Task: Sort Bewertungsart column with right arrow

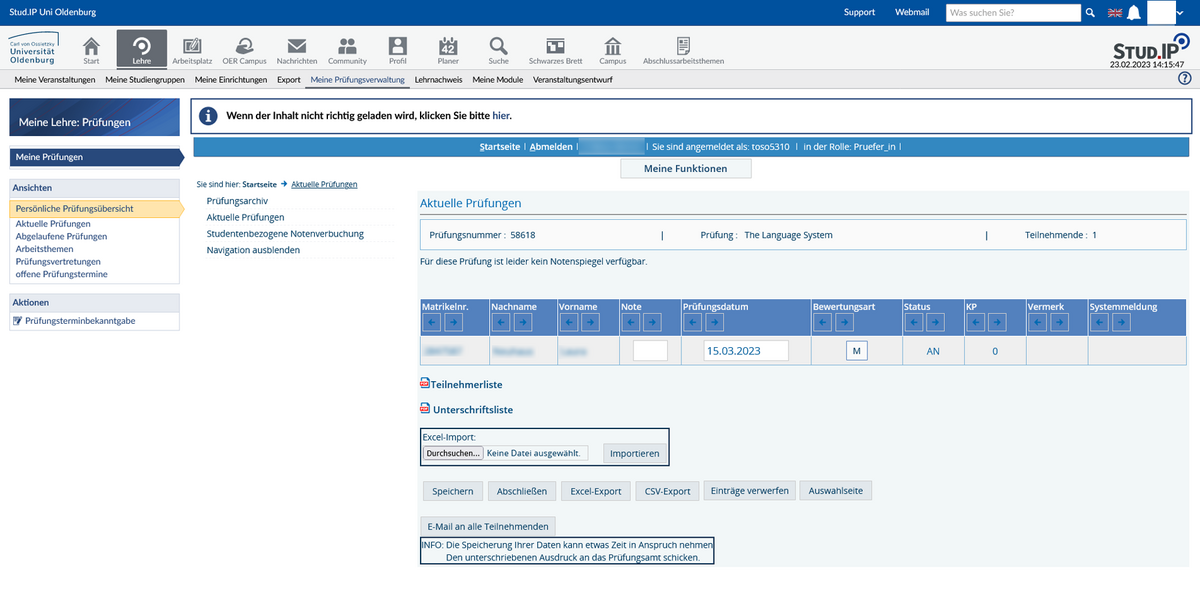Action: 845,322
